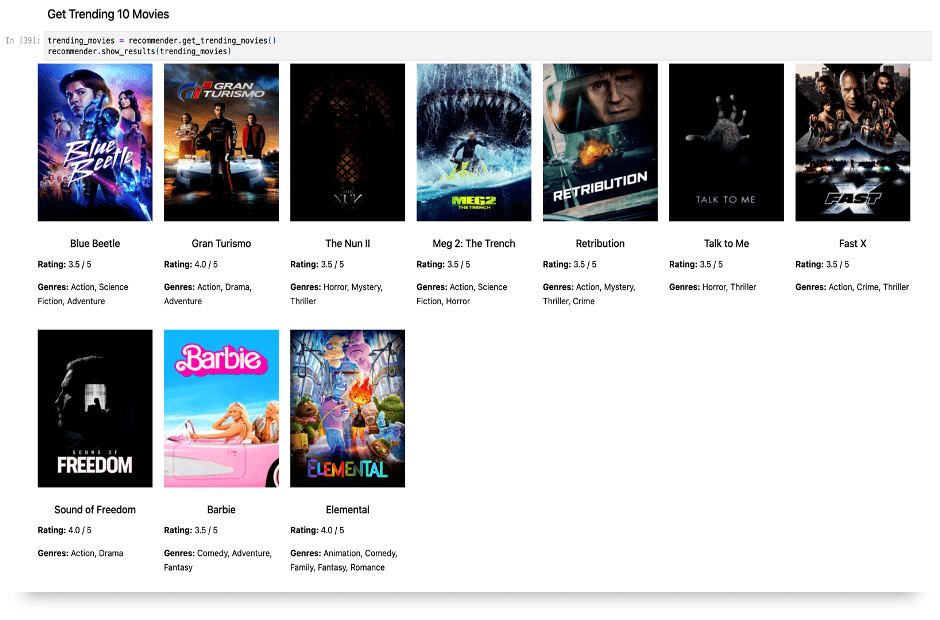Click the Talk to Me poster
940x620 pixels.
pos(726,142)
